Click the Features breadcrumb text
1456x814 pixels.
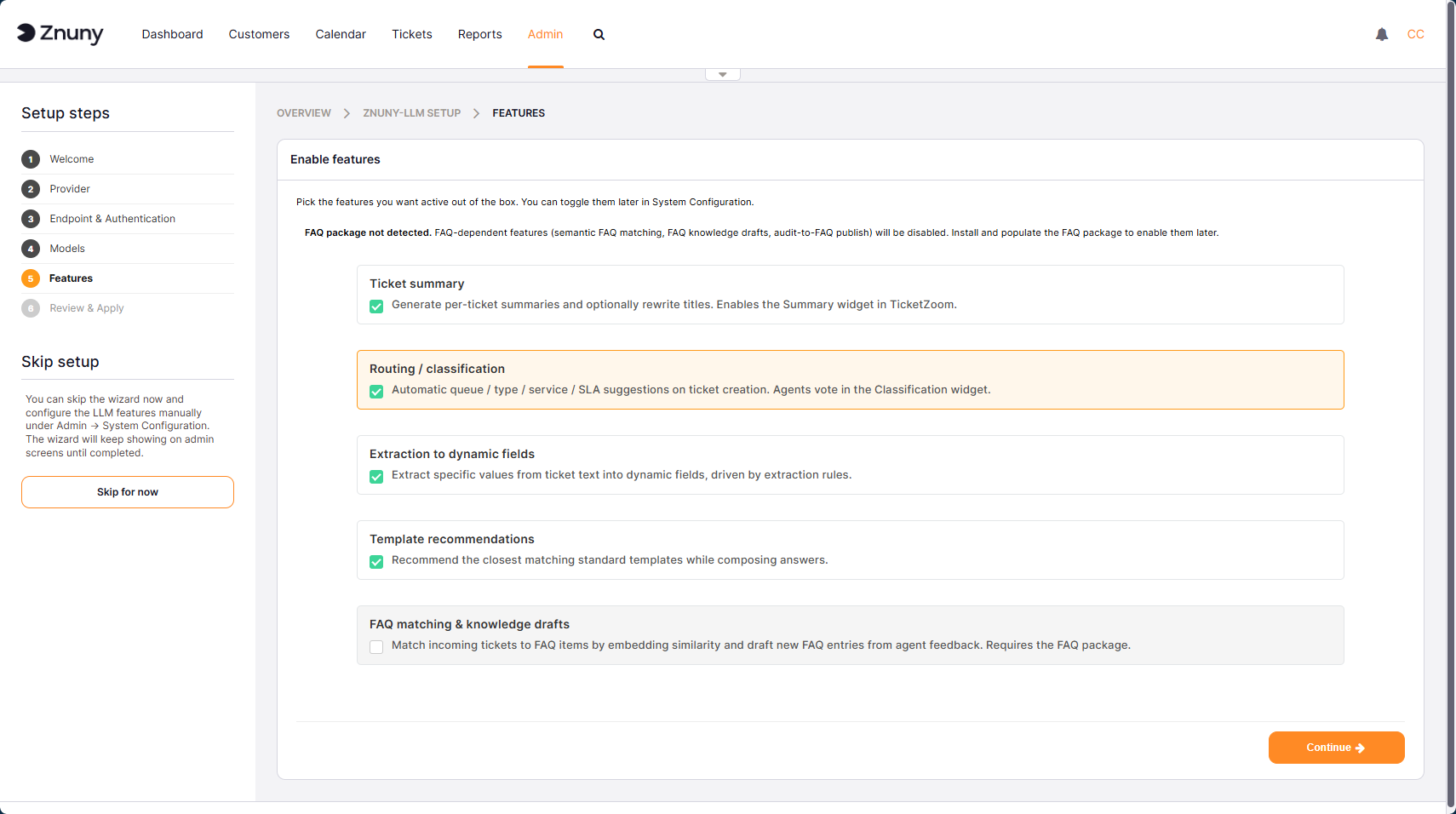pos(519,113)
